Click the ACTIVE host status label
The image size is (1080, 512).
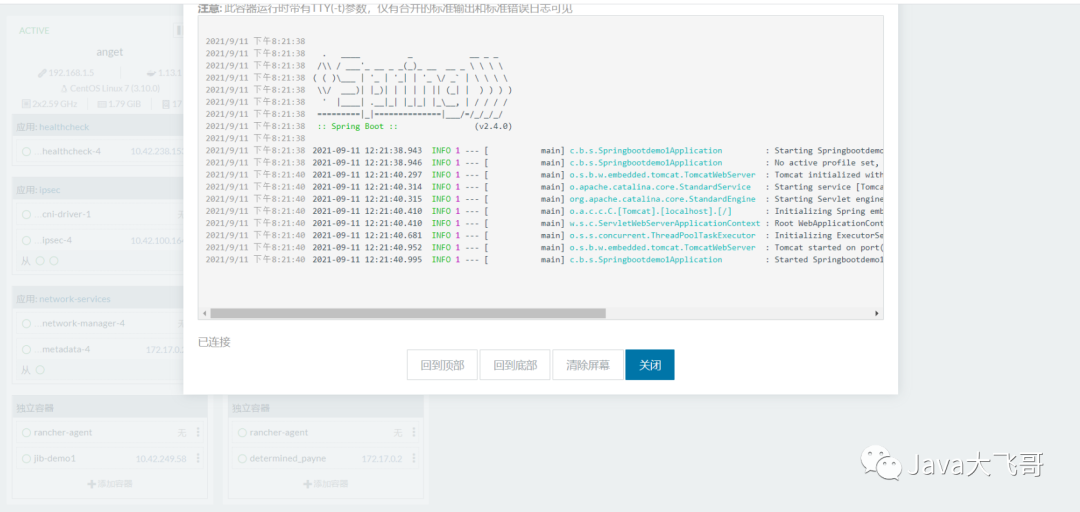click(34, 31)
